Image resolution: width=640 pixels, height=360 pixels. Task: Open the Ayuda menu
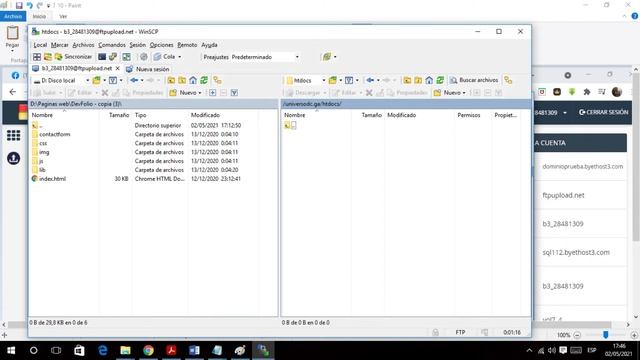[209, 45]
